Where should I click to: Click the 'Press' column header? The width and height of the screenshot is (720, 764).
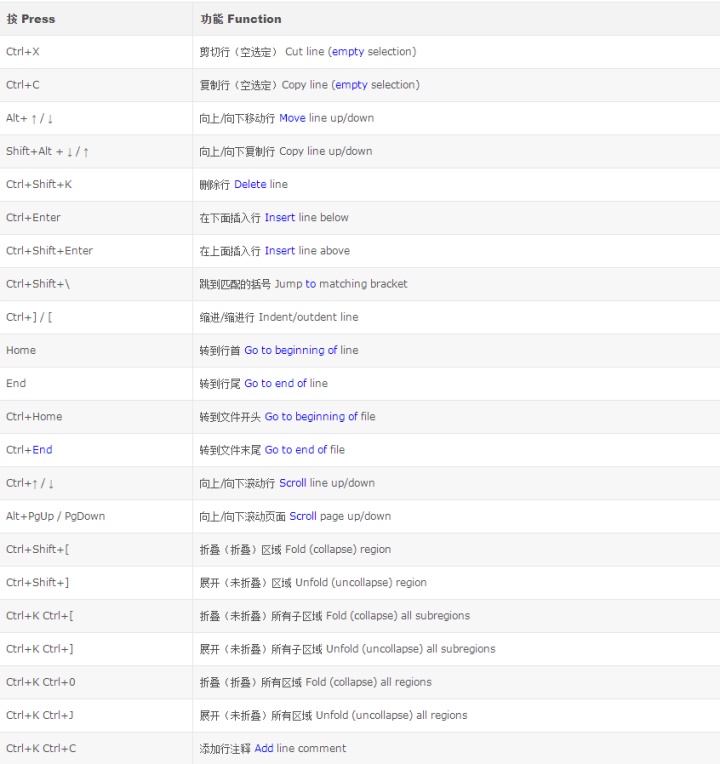[x=96, y=19]
